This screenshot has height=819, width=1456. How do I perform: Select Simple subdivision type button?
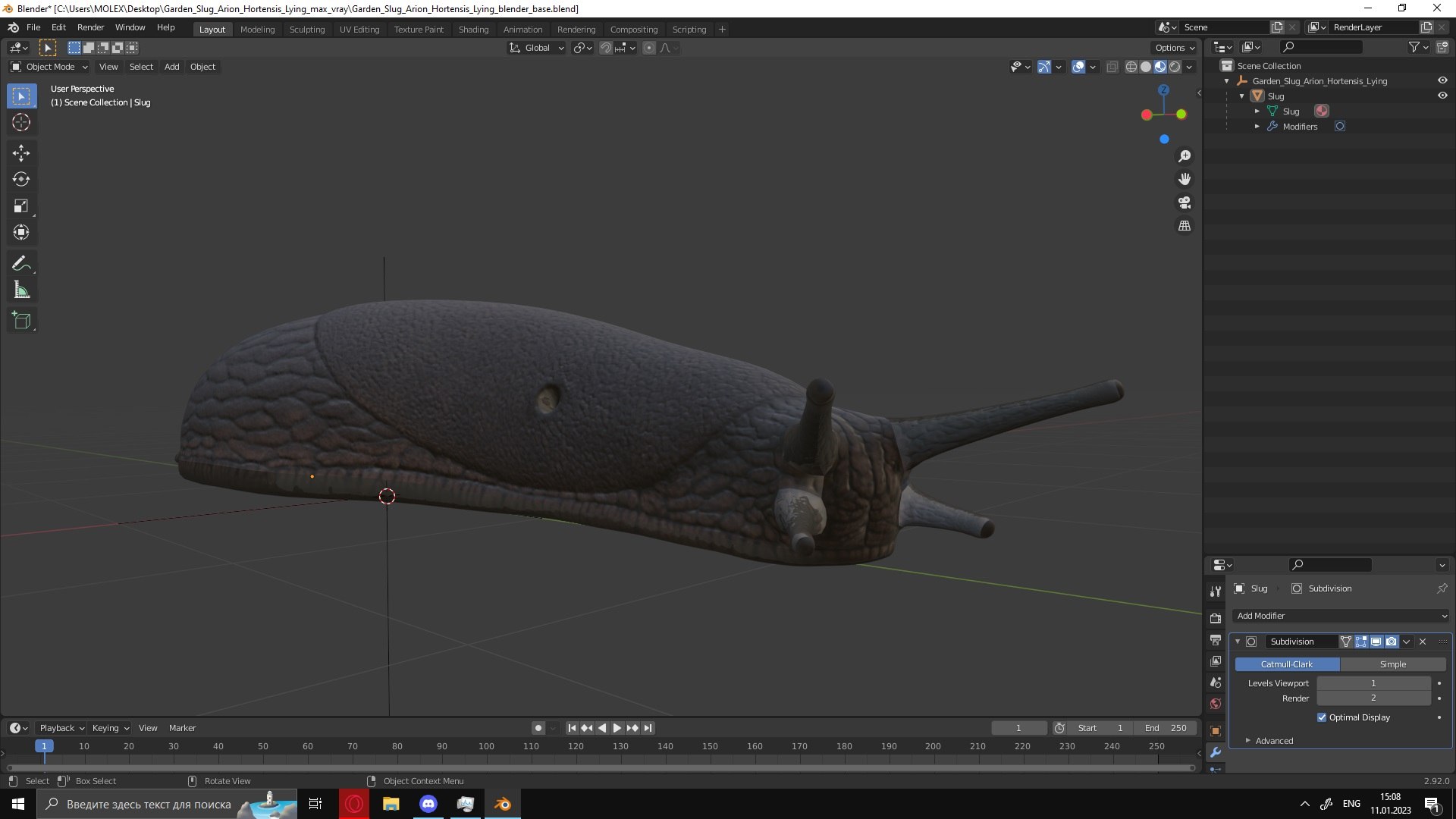(1393, 664)
